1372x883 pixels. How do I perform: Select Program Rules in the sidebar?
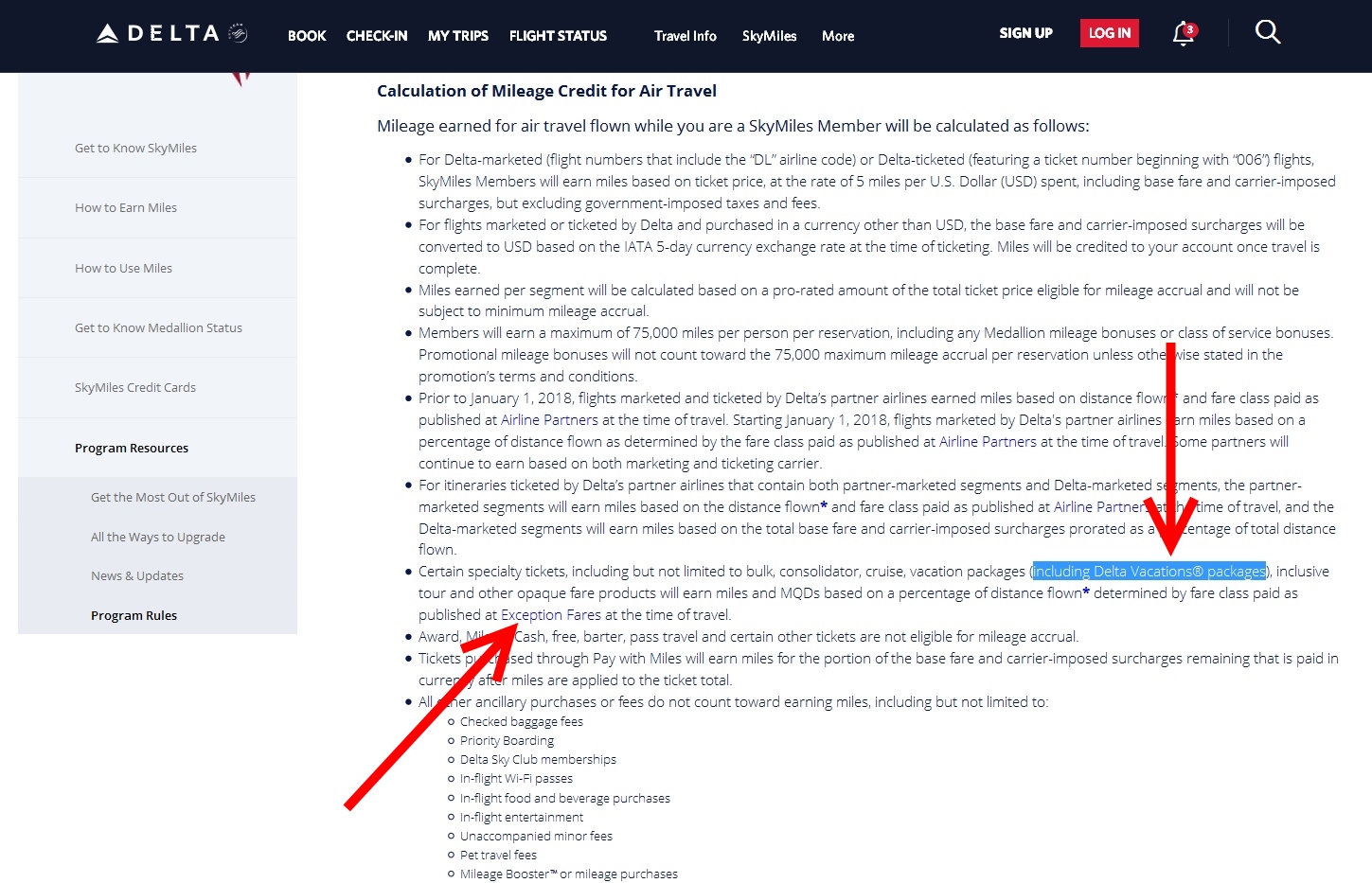coord(134,614)
